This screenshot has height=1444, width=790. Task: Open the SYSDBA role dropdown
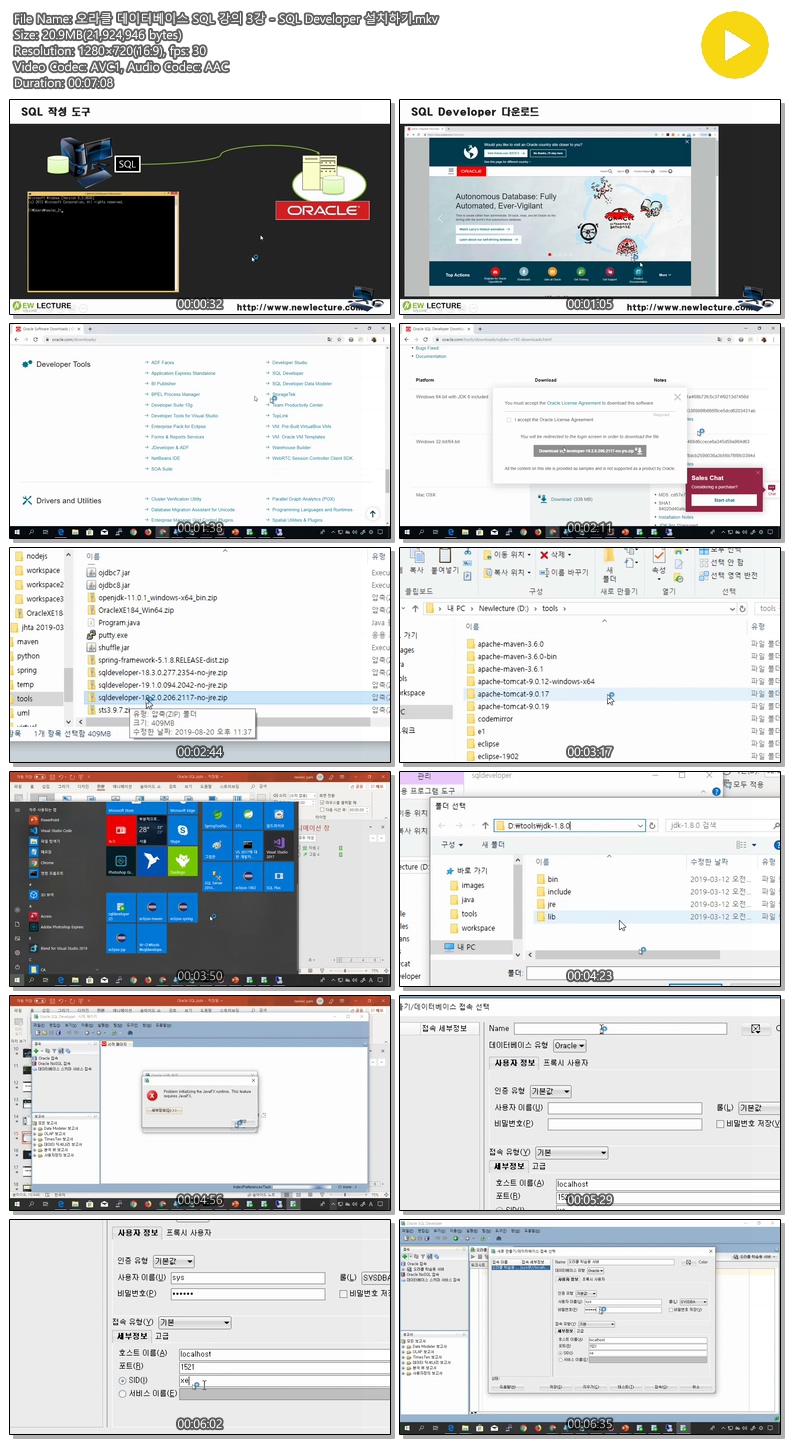[375, 1278]
